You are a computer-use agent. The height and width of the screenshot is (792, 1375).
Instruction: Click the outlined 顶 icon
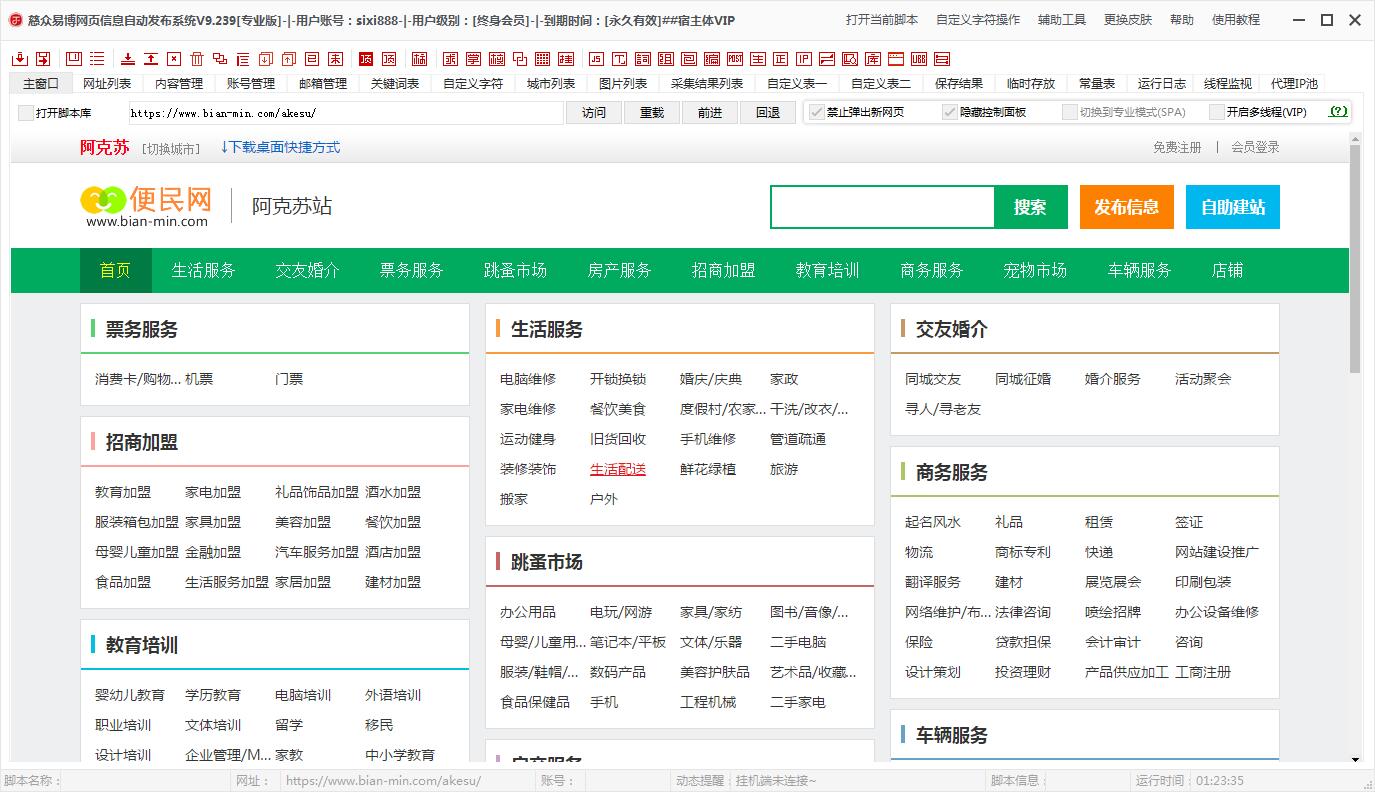click(x=389, y=59)
